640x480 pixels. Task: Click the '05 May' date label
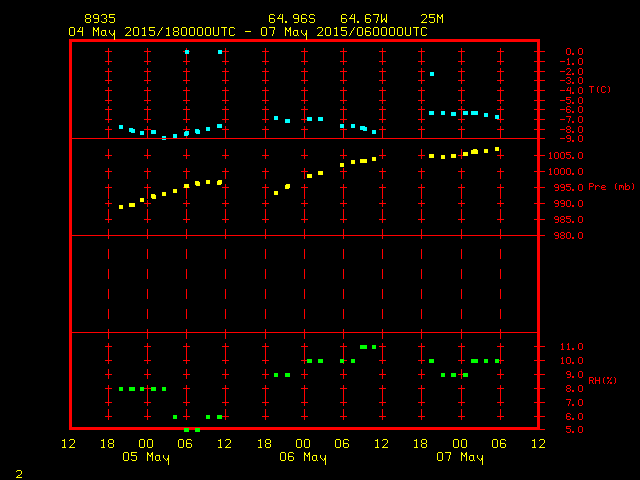[146, 457]
